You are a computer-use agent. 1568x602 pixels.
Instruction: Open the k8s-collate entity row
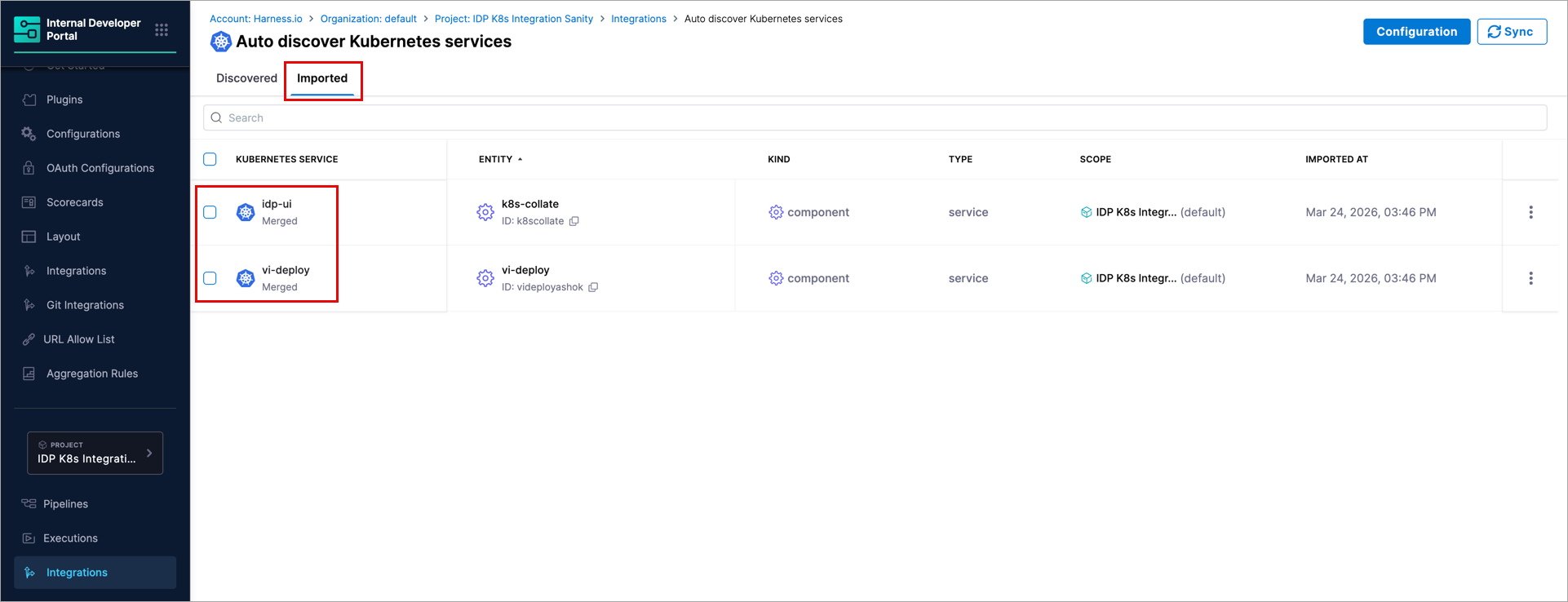click(530, 204)
